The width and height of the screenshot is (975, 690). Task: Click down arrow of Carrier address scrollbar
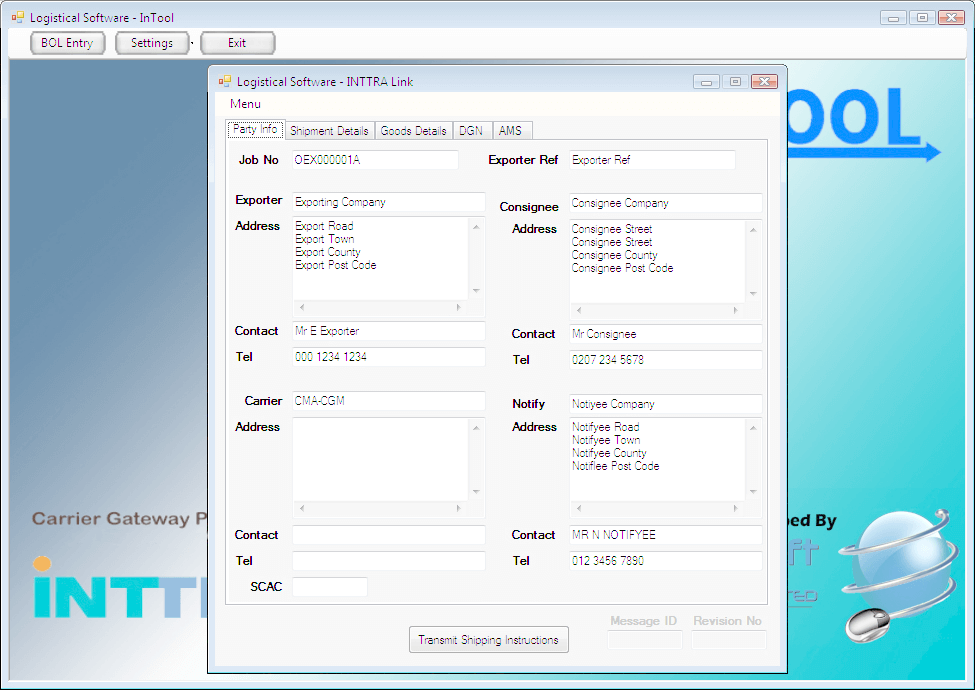[476, 492]
